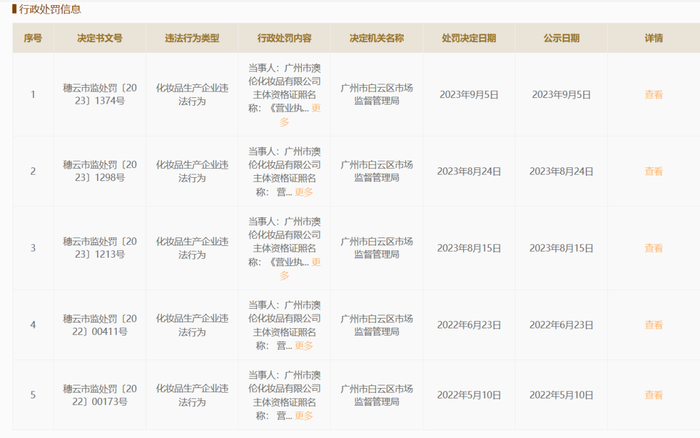Image resolution: width=700 pixels, height=438 pixels.
Task: Select 广州市白云区市场监督管理局 in row 1
Action: [x=377, y=95]
